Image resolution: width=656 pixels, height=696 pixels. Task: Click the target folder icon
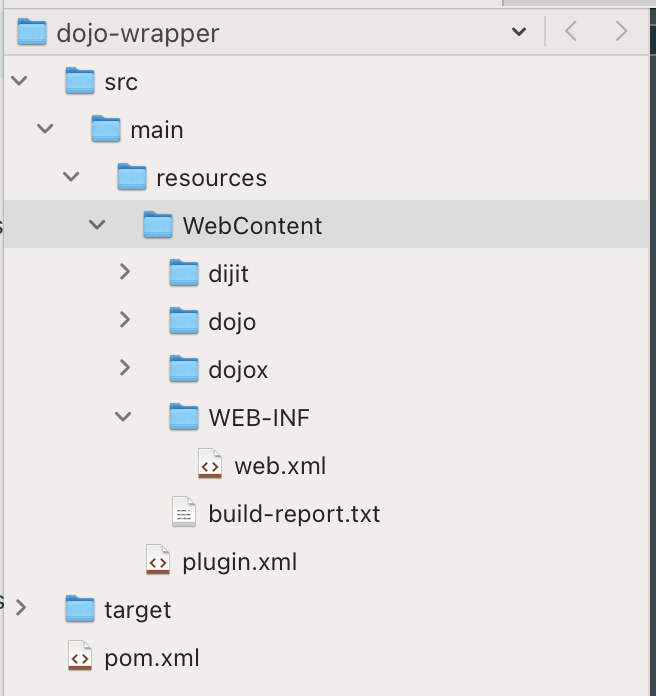point(80,610)
